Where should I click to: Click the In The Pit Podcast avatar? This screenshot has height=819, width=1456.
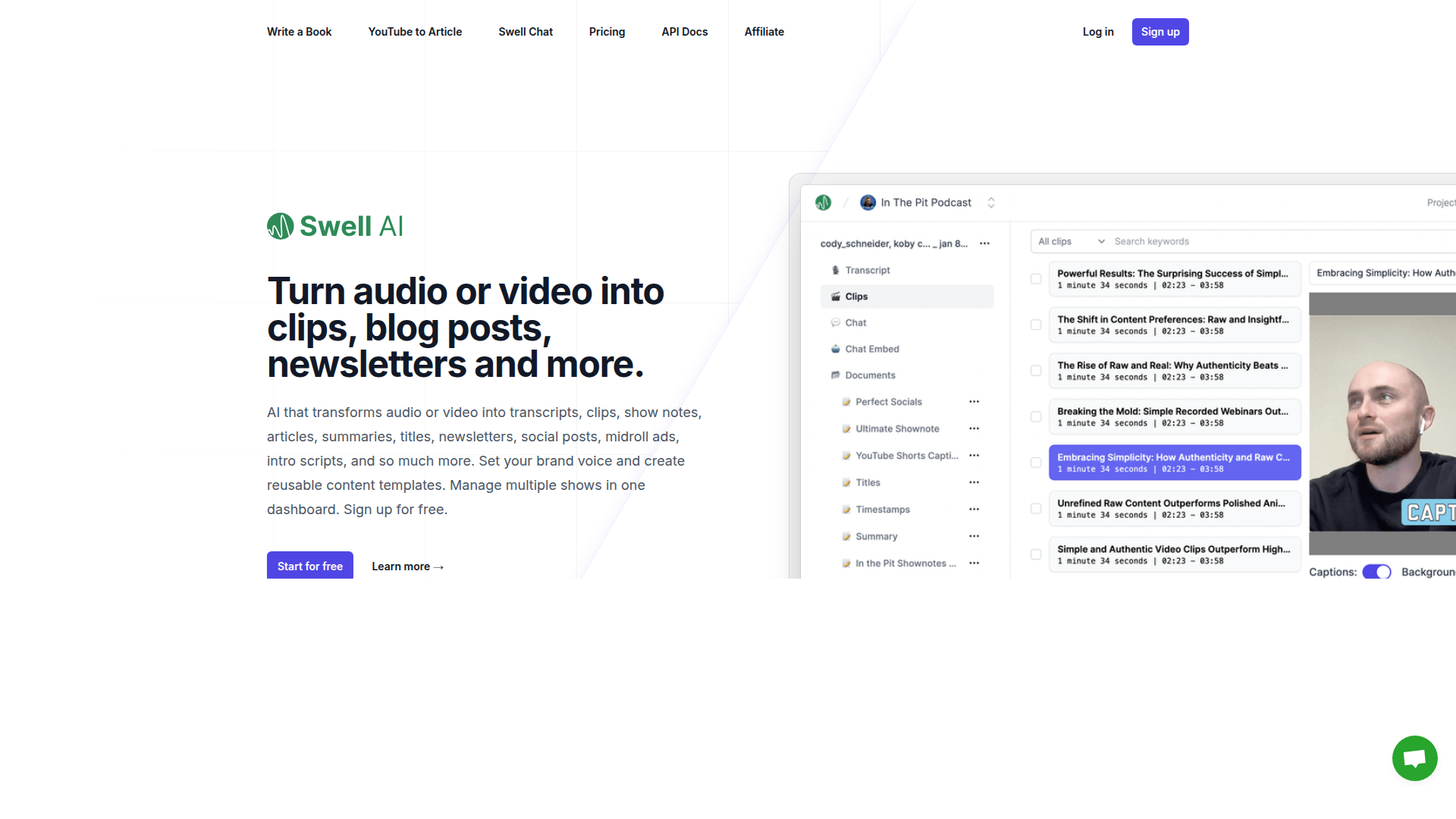[x=868, y=202]
